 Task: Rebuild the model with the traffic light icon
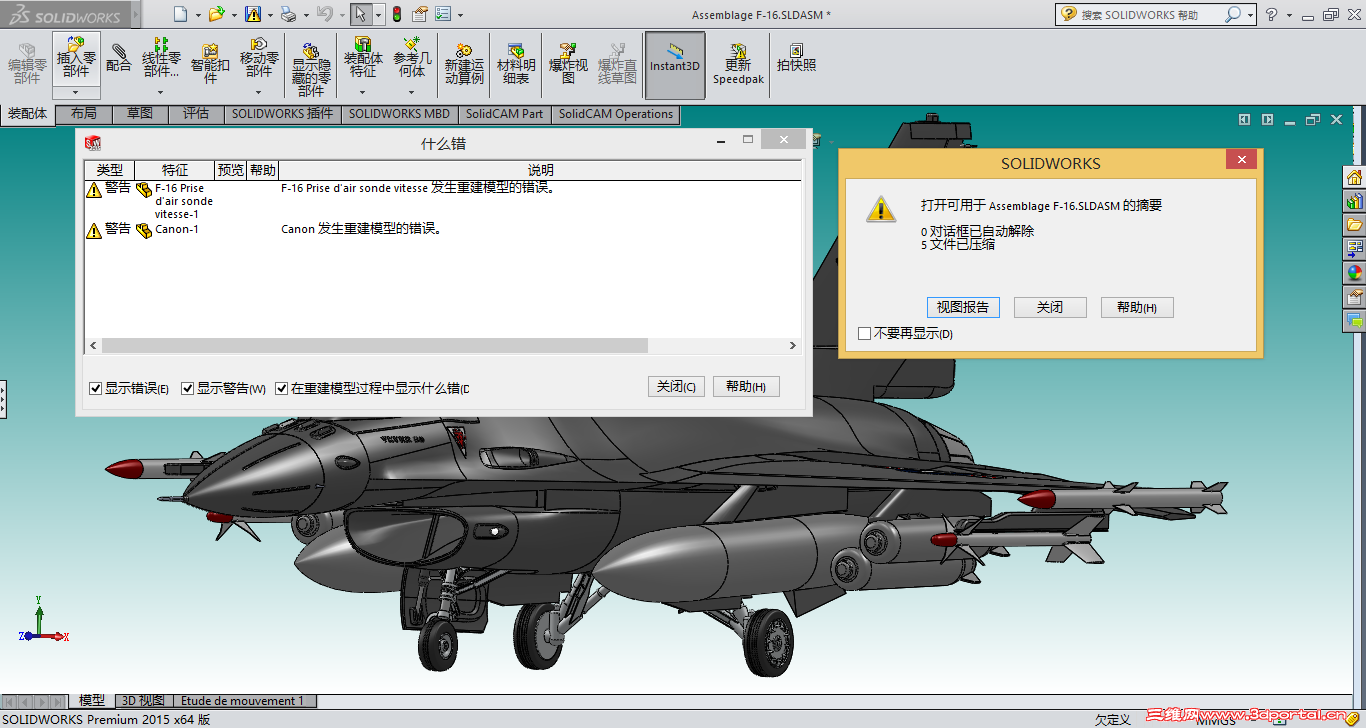pos(396,14)
